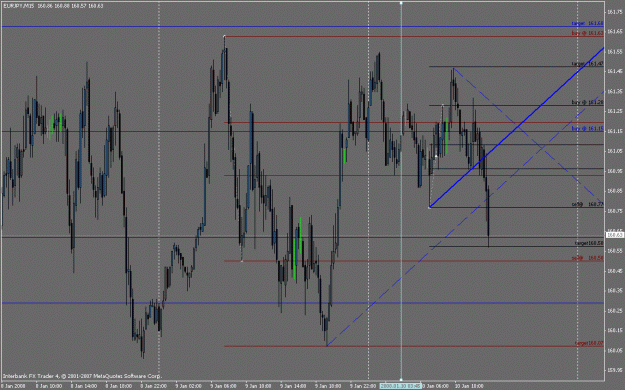This screenshot has height=390, width=625.
Task: Click the black 'sell @ 160.77' label
Action: pyautogui.click(x=587, y=204)
